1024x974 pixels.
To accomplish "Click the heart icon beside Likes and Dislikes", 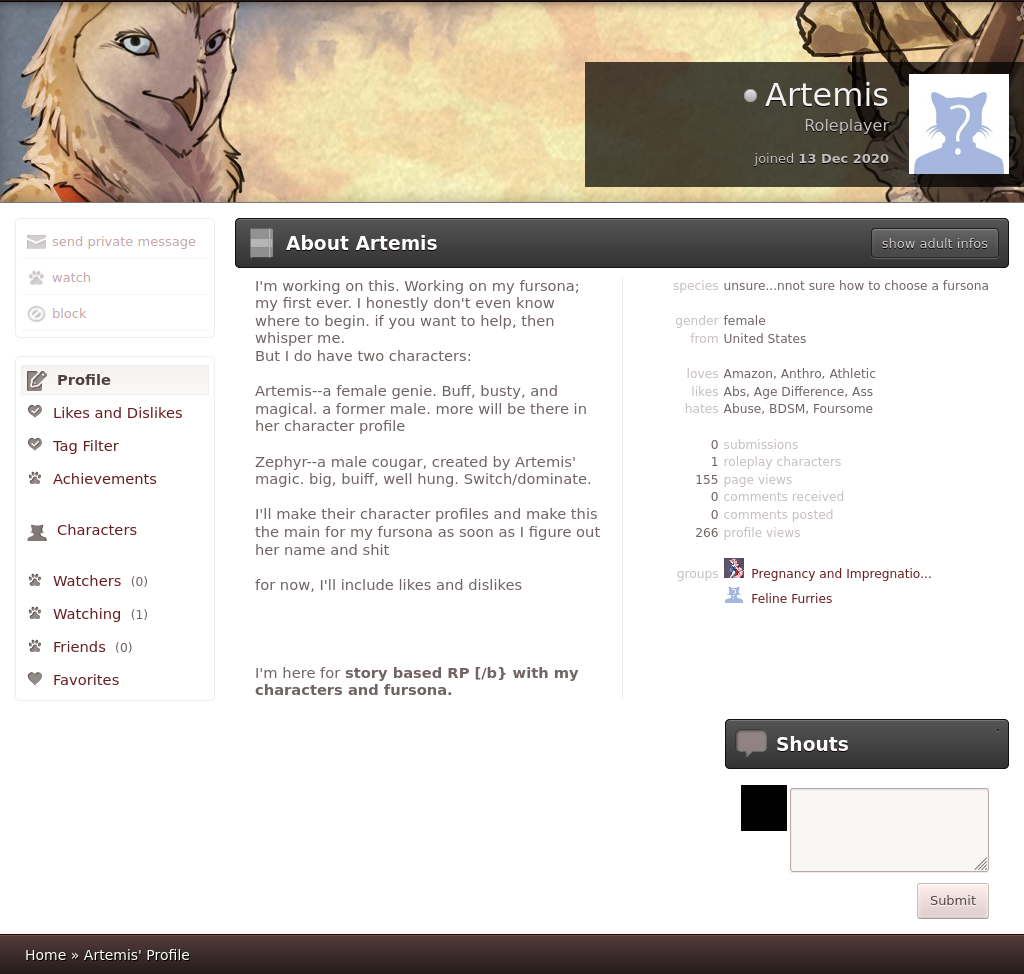I will pyautogui.click(x=35, y=412).
